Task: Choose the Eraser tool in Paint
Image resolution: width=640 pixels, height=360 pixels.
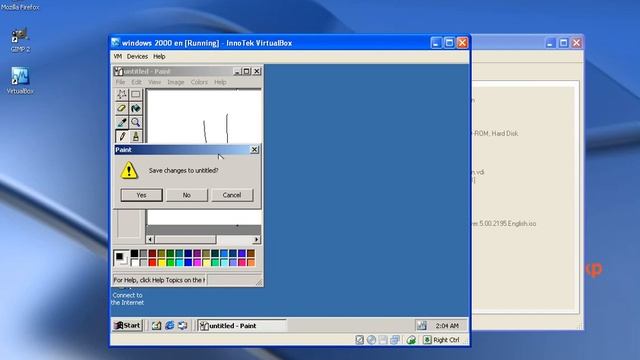Action: tap(122, 108)
